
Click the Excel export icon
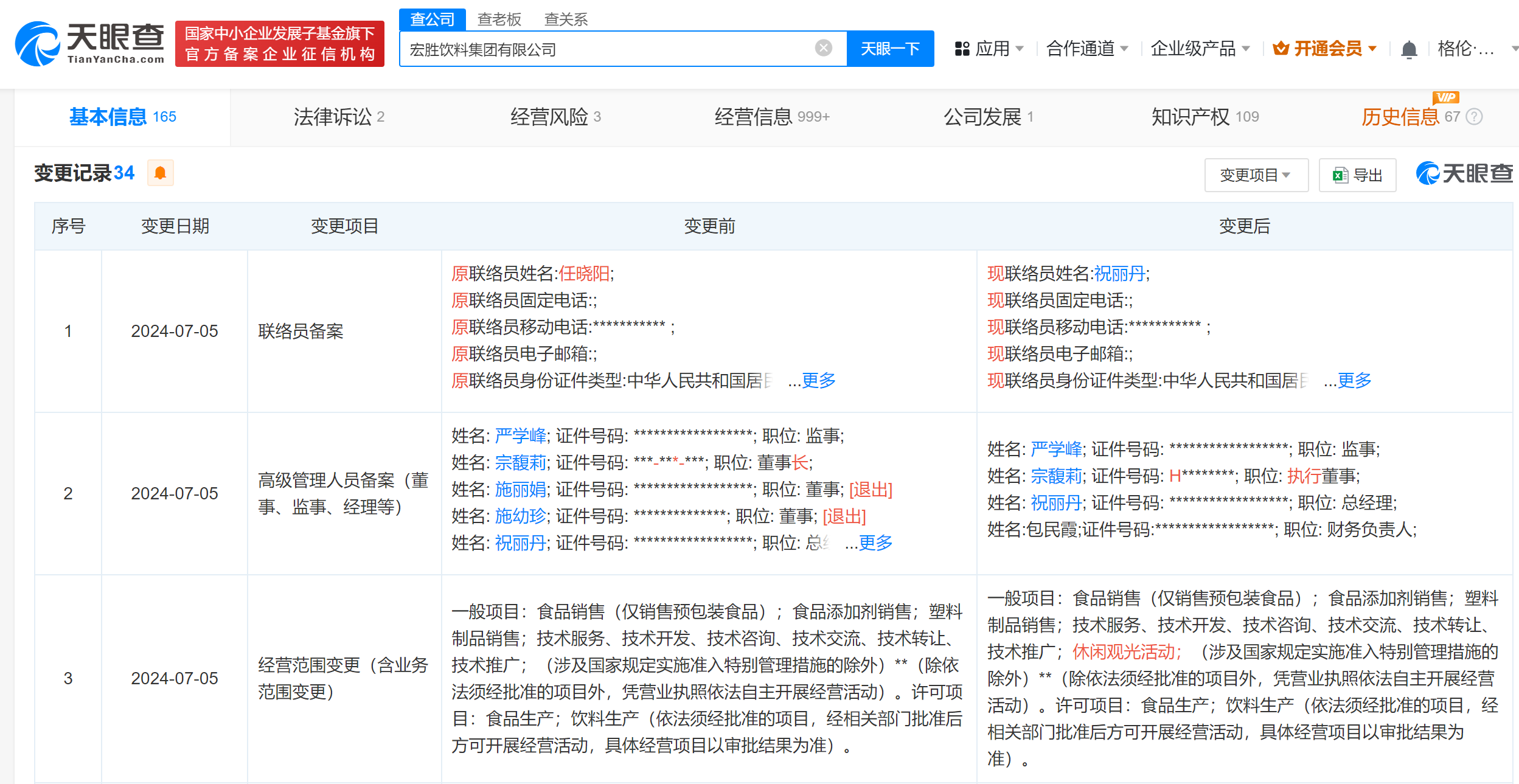click(x=1340, y=176)
